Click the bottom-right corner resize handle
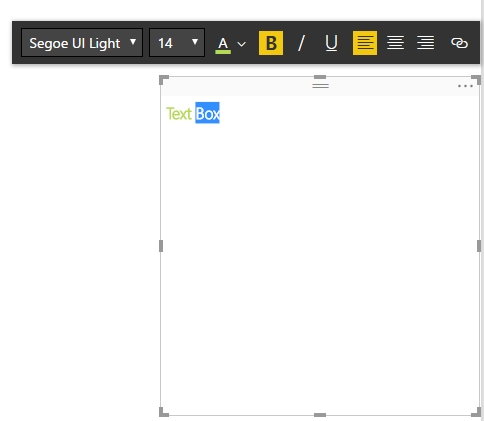 click(476, 412)
